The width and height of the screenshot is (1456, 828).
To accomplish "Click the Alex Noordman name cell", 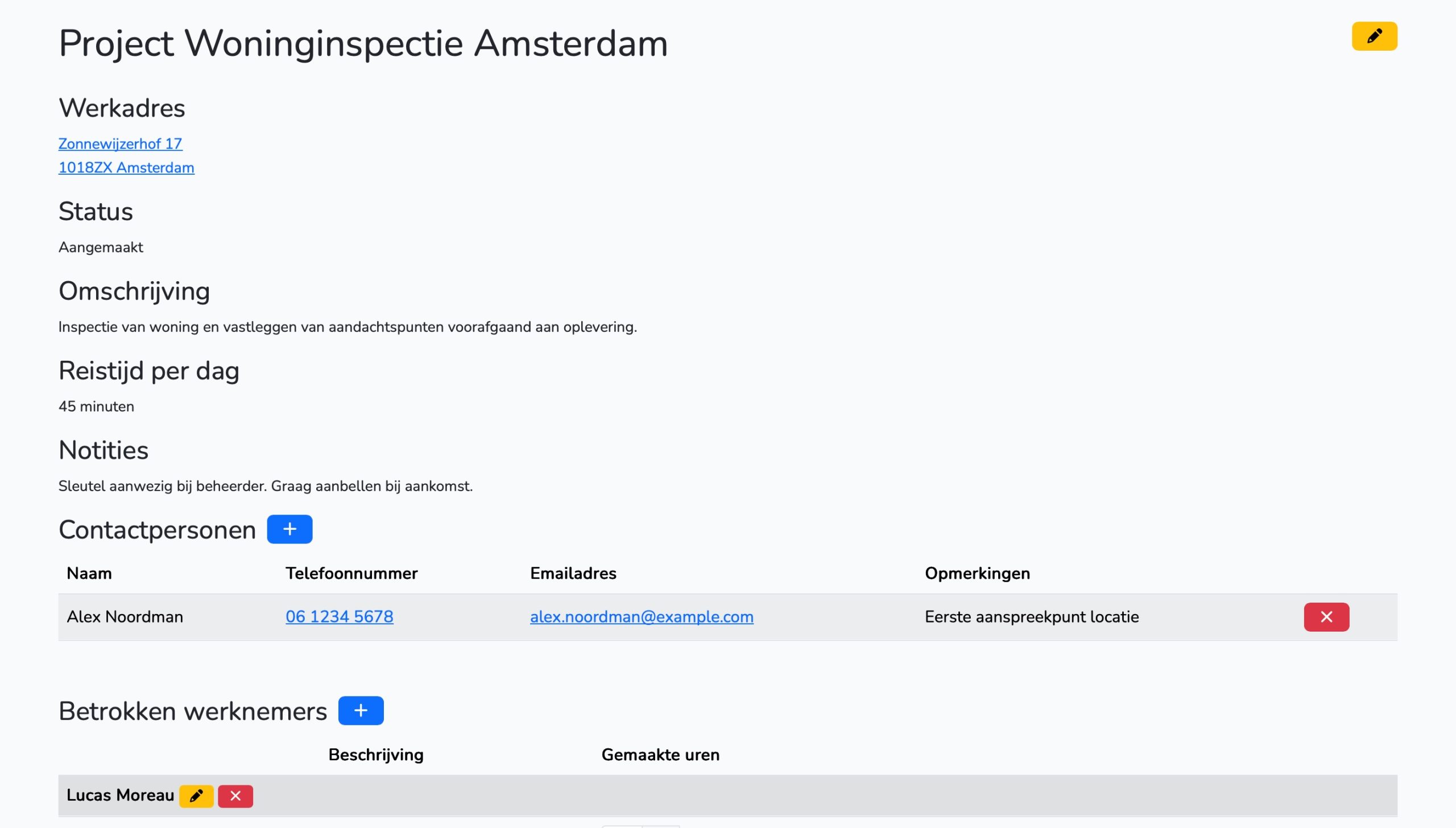I will point(125,617).
